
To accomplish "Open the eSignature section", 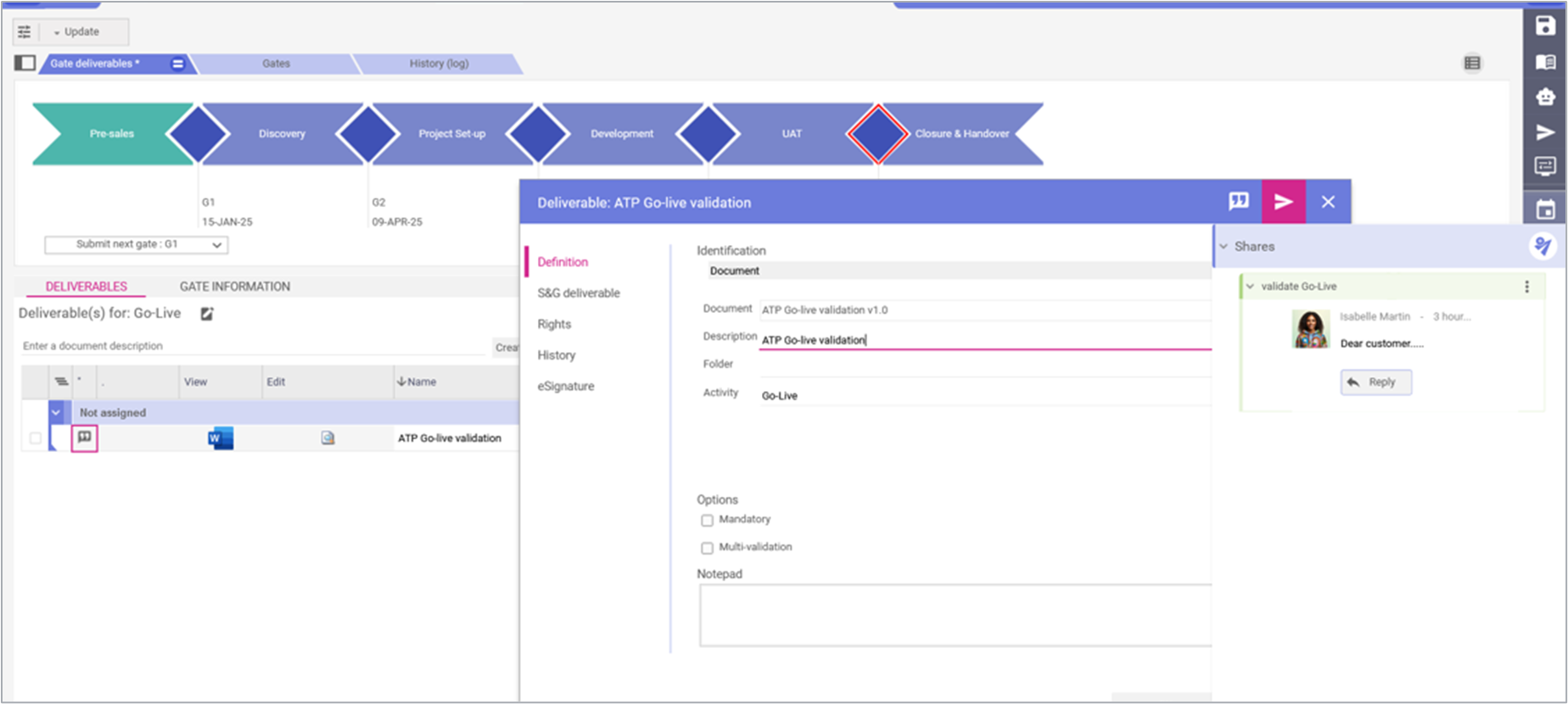I will tap(566, 386).
